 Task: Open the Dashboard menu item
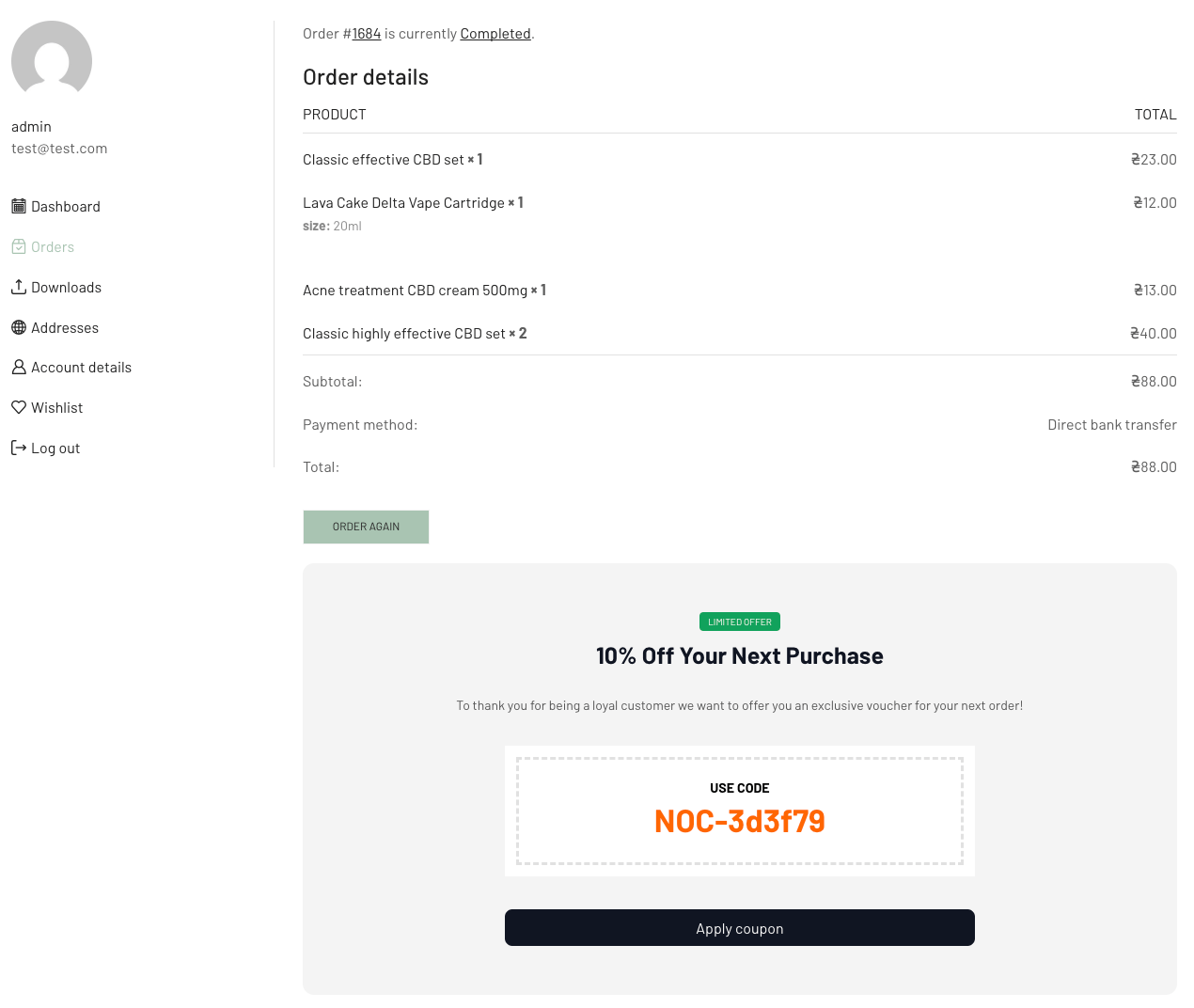coord(66,207)
